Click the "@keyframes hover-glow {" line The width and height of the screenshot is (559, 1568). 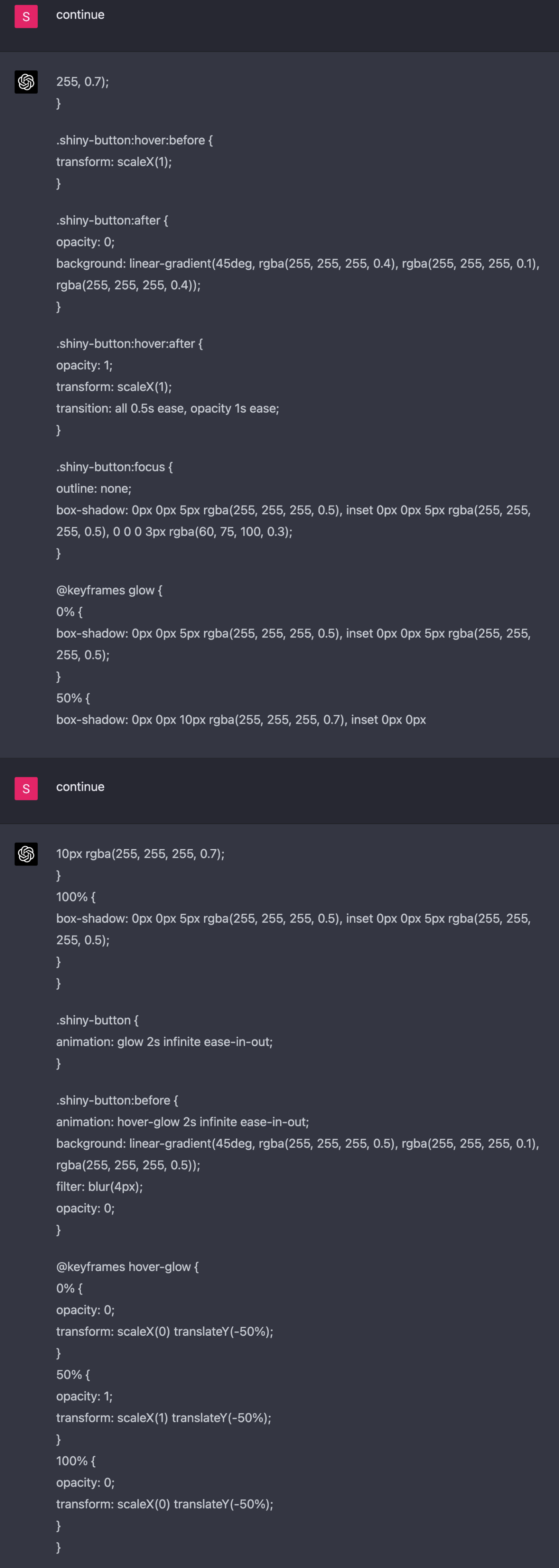(127, 1267)
